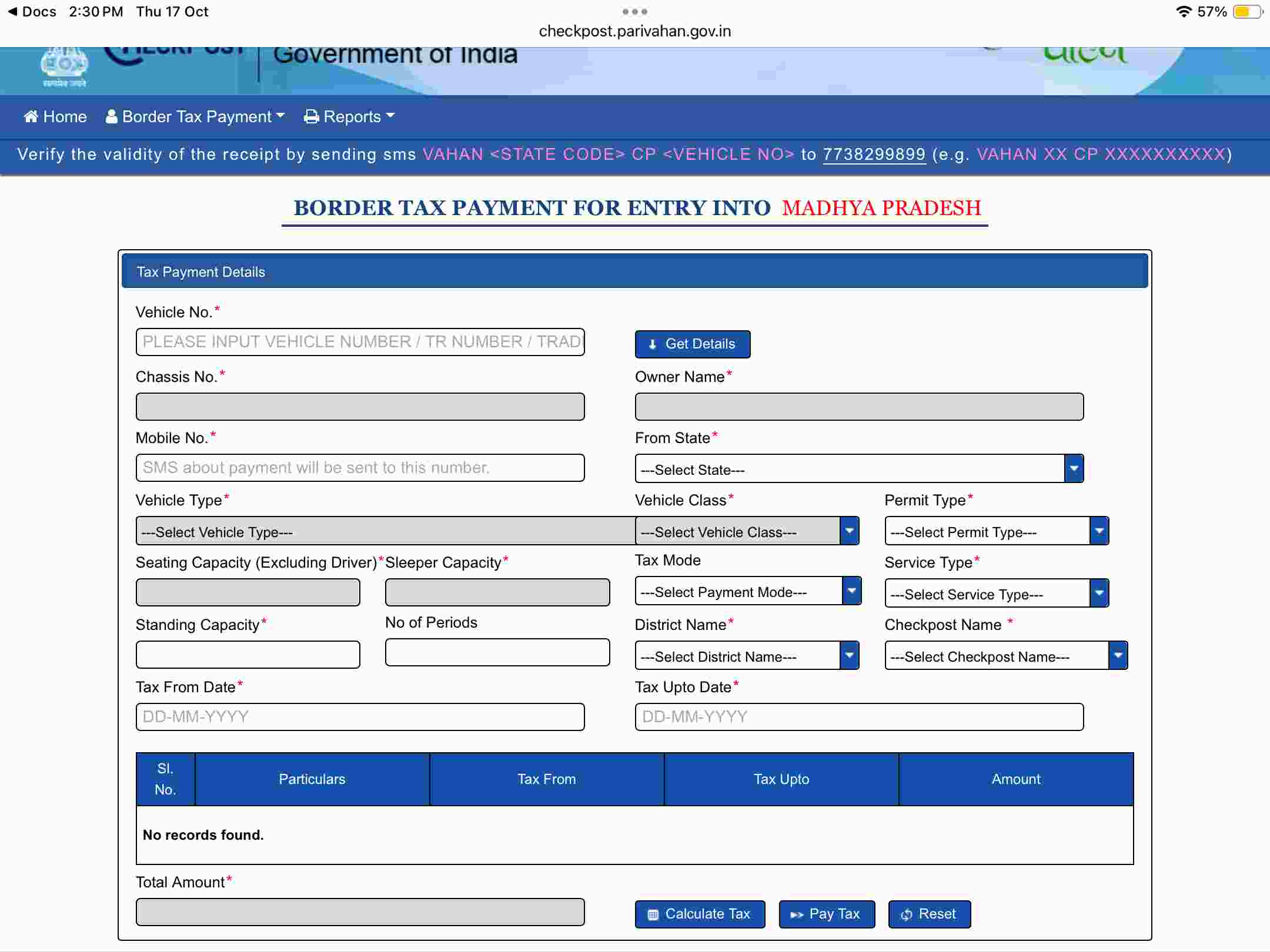The height and width of the screenshot is (952, 1270).
Task: Click the Vehicle No. input field
Action: [360, 342]
